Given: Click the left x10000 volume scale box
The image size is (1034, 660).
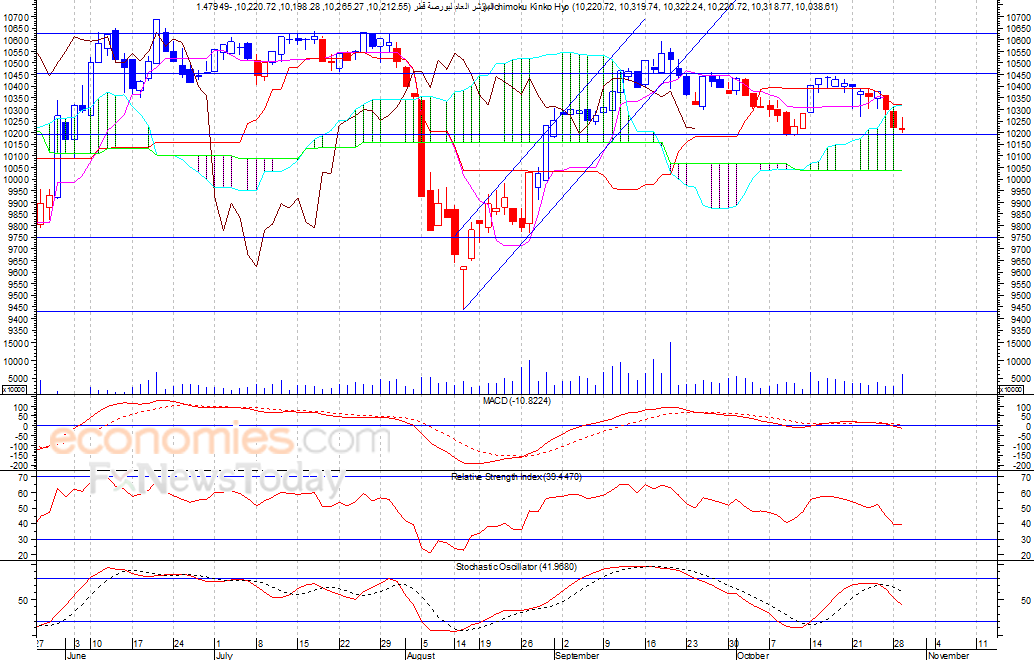Looking at the screenshot, I should [14, 390].
